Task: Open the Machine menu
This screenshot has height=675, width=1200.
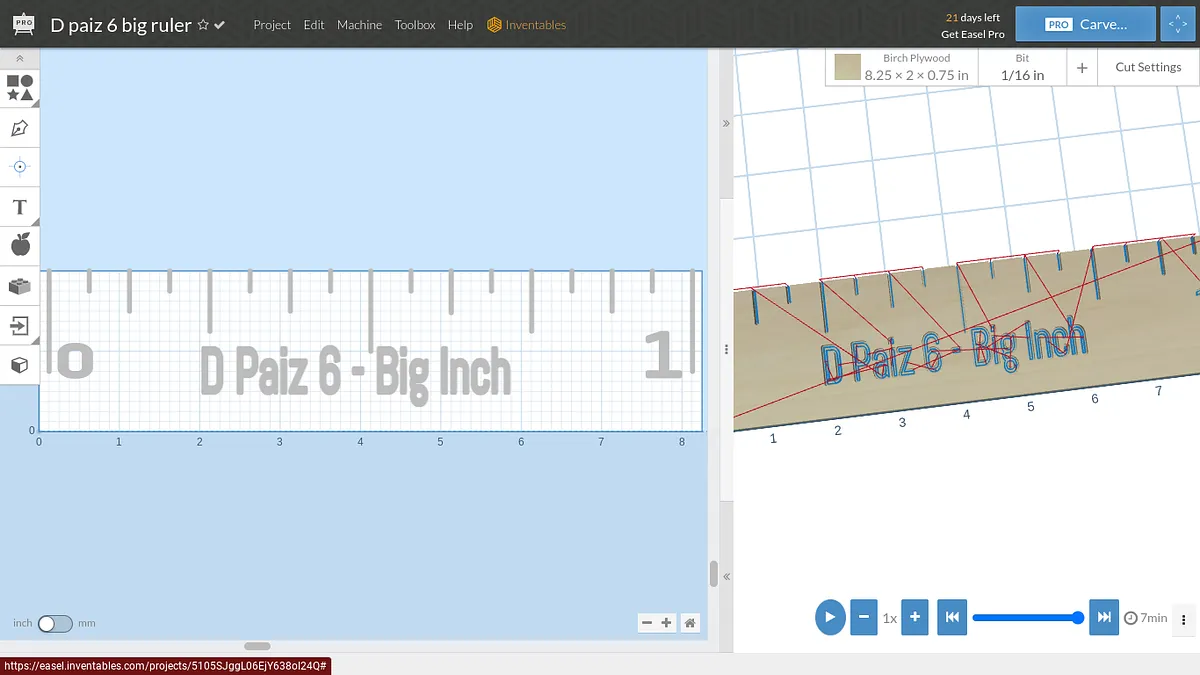Action: (x=359, y=25)
